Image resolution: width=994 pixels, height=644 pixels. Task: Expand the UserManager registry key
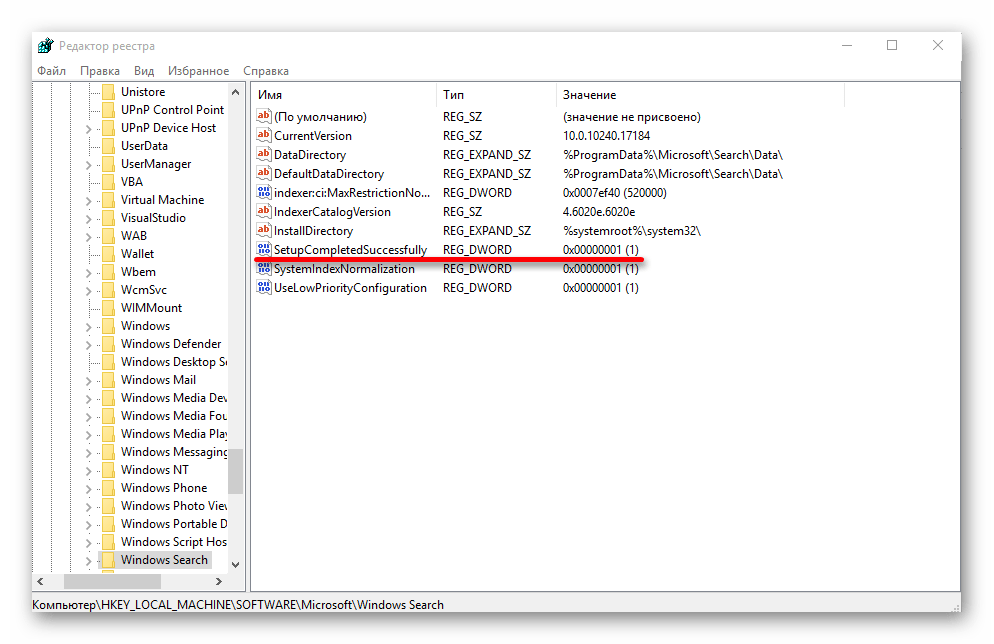88,164
